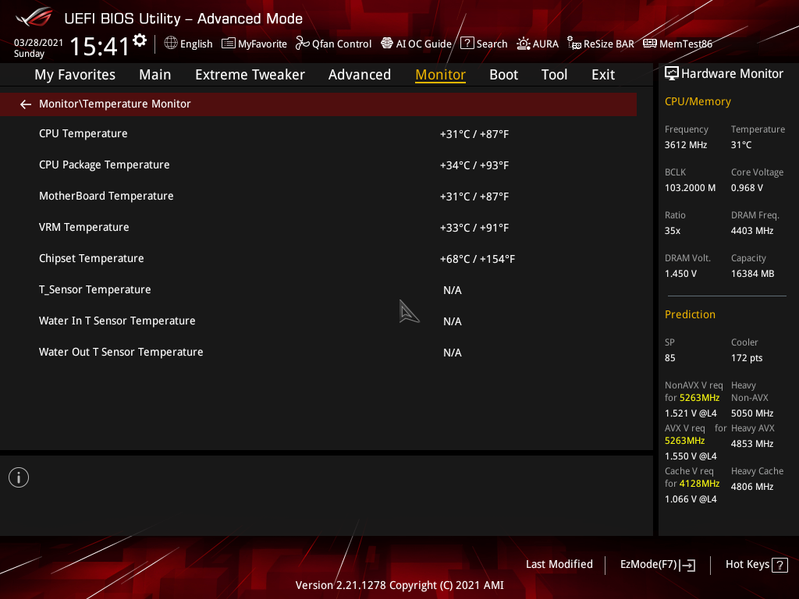Click the 15:41 clock
The width and height of the screenshot is (799, 599).
click(99, 46)
